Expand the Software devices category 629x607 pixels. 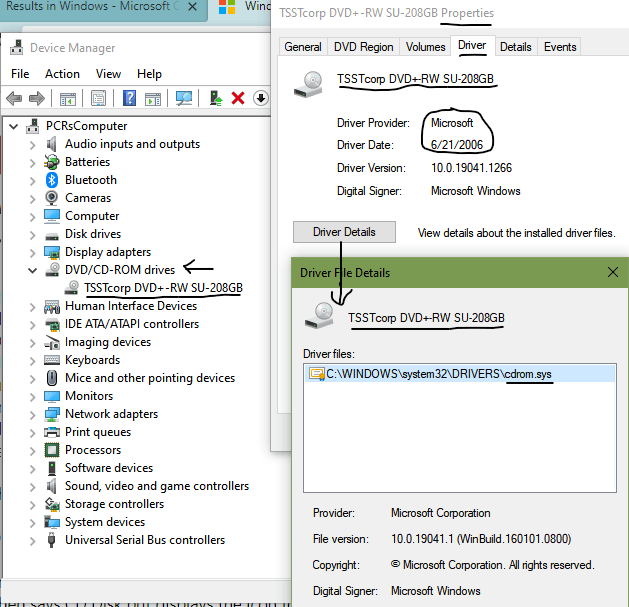[32, 469]
